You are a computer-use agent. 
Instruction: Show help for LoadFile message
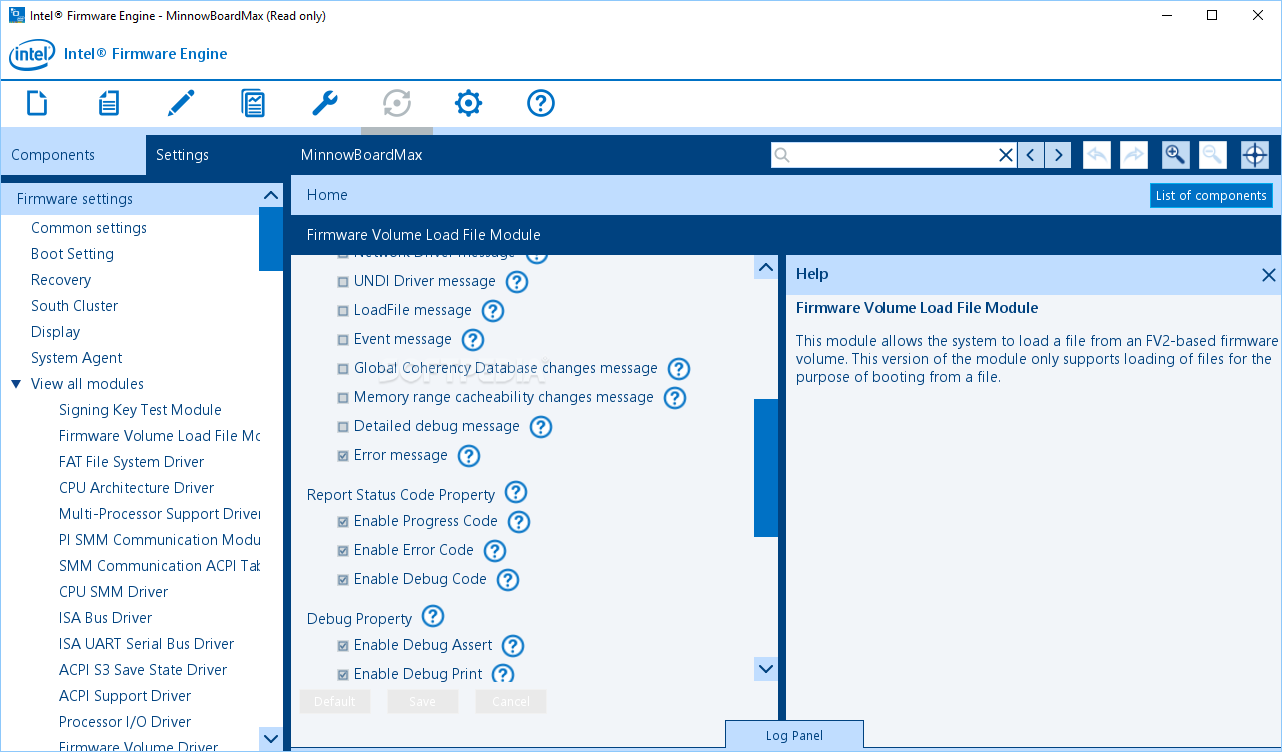pos(492,311)
